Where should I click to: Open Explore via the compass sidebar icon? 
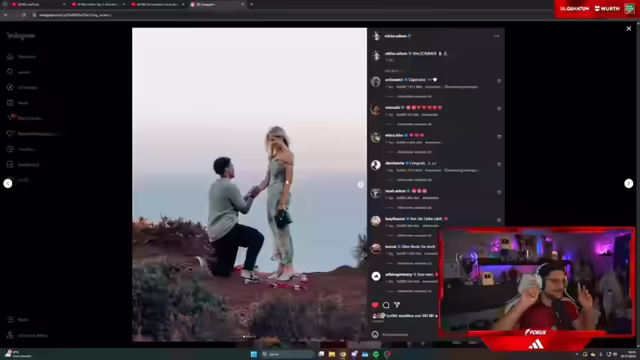[x=10, y=87]
